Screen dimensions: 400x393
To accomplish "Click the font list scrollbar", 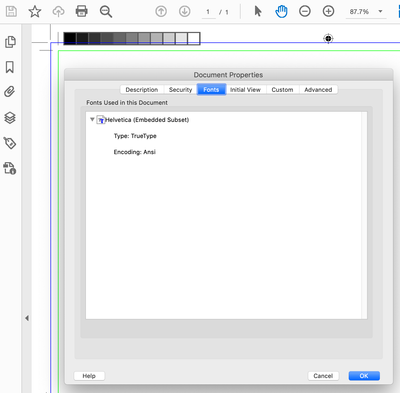I will click(364, 215).
